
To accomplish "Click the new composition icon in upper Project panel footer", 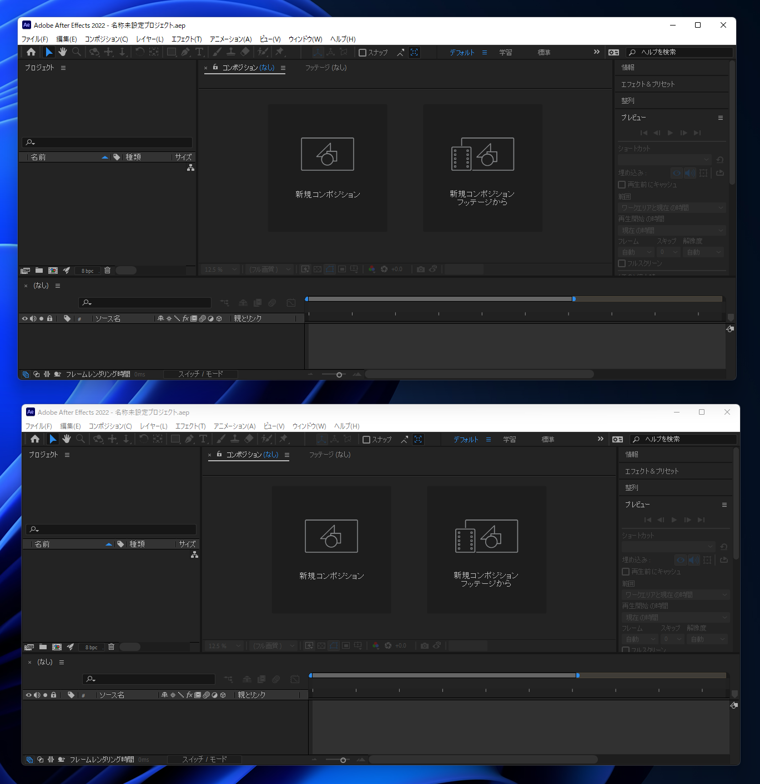I will (52, 270).
